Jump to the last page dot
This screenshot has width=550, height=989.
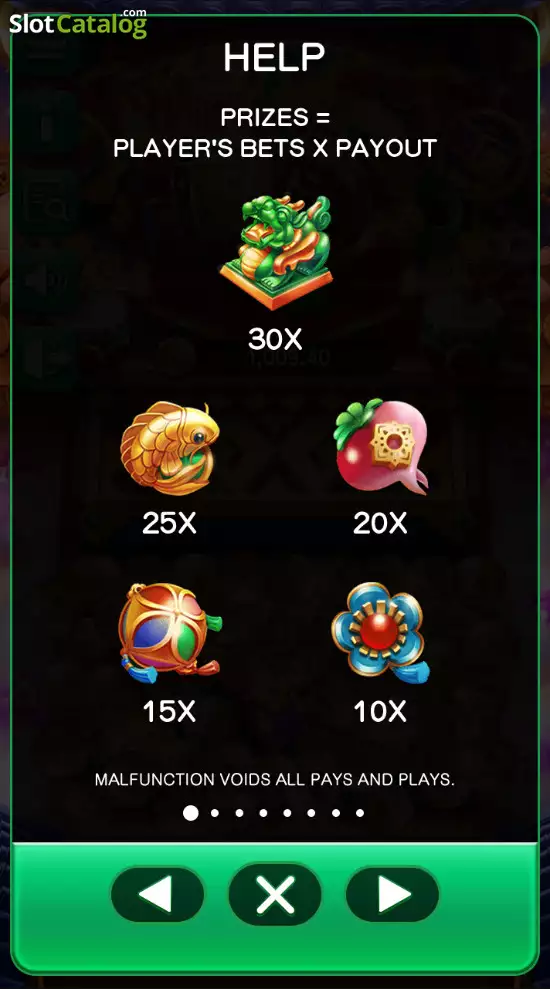click(360, 813)
